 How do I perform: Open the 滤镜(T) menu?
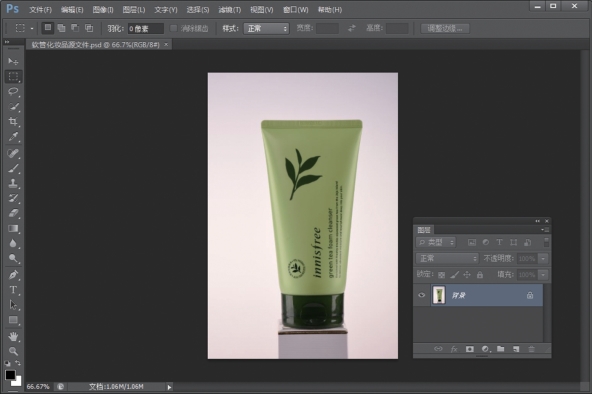(x=230, y=9)
